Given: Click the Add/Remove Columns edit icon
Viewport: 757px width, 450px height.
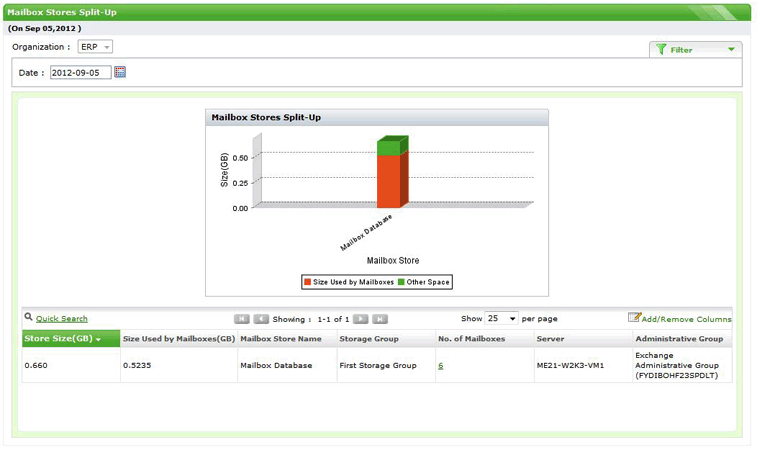Looking at the screenshot, I should coord(634,317).
